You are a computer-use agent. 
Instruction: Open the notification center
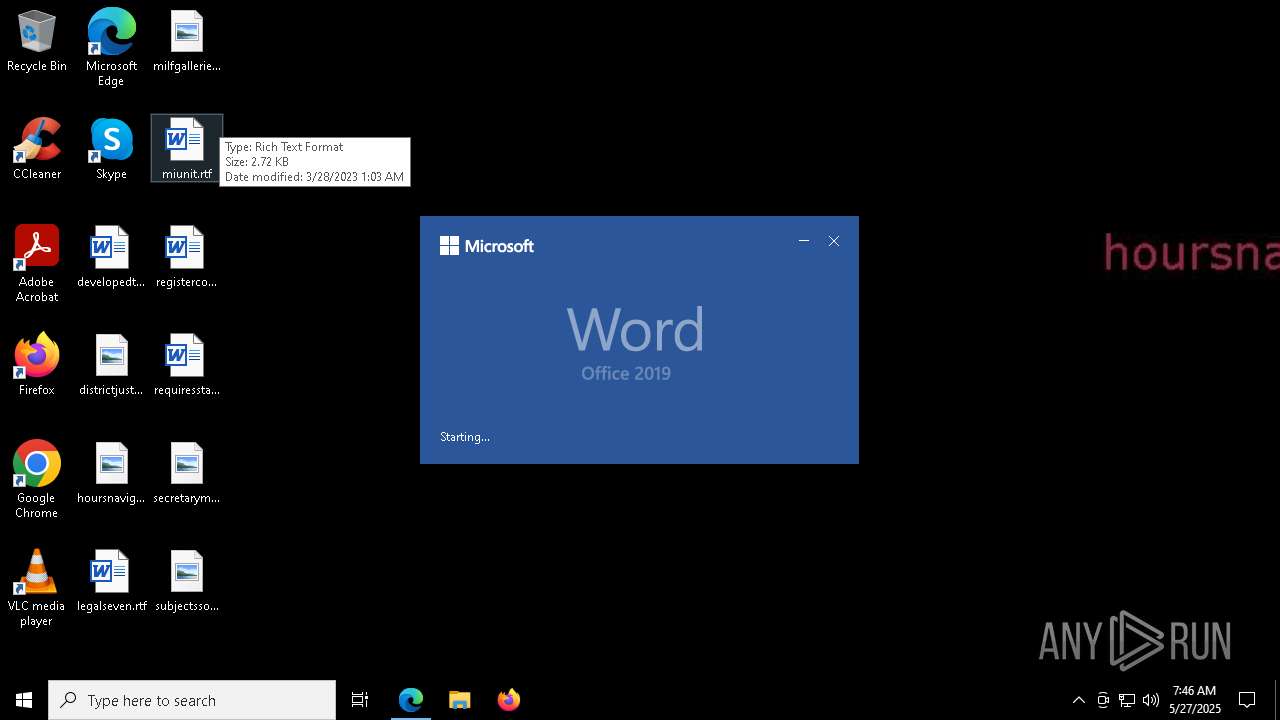coord(1248,700)
